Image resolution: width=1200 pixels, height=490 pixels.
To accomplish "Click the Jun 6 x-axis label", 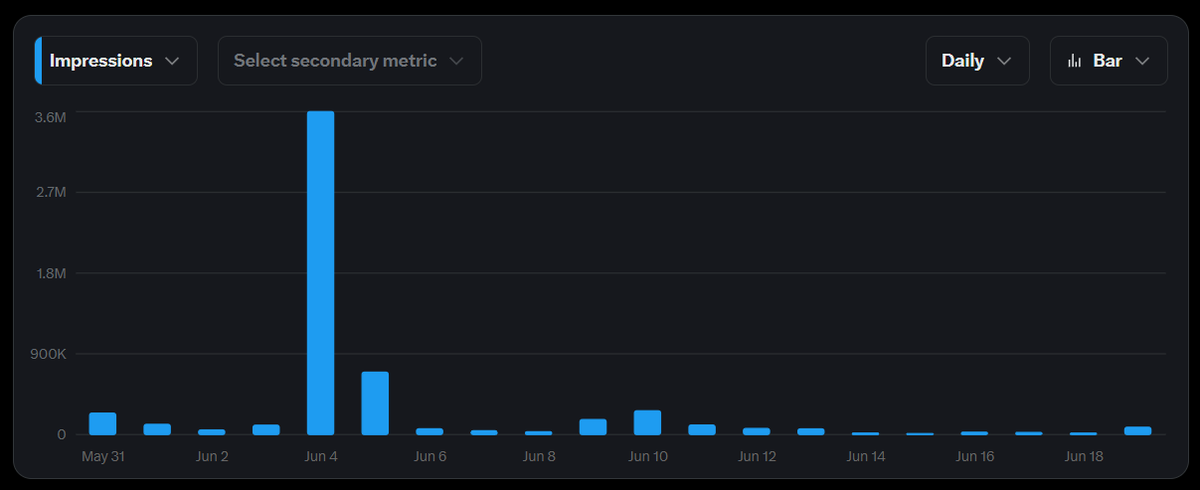I will tap(430, 457).
